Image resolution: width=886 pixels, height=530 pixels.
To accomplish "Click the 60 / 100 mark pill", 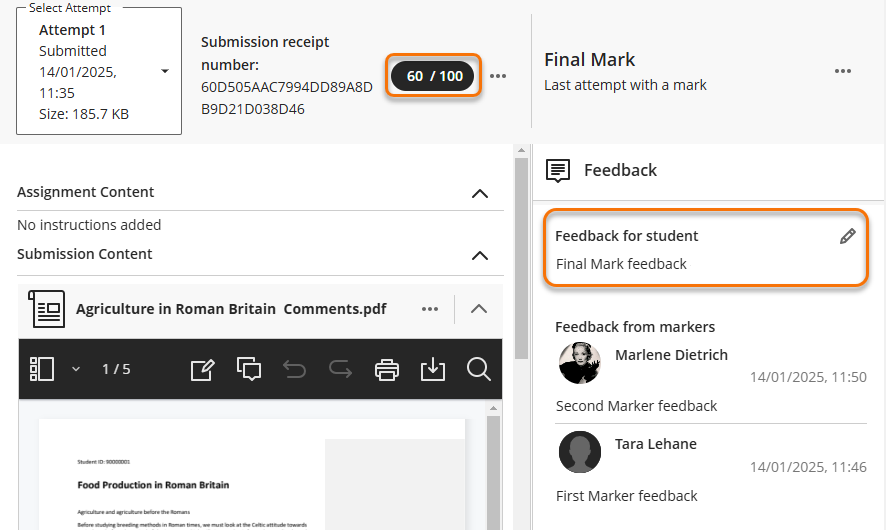I will point(433,76).
